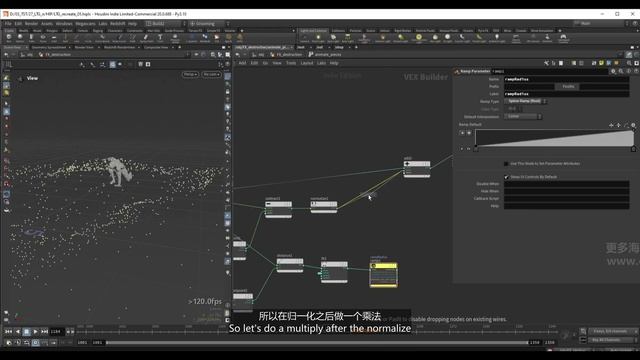The height and width of the screenshot is (360, 640).
Task: Click the network view back arrow icon
Action: point(238,55)
